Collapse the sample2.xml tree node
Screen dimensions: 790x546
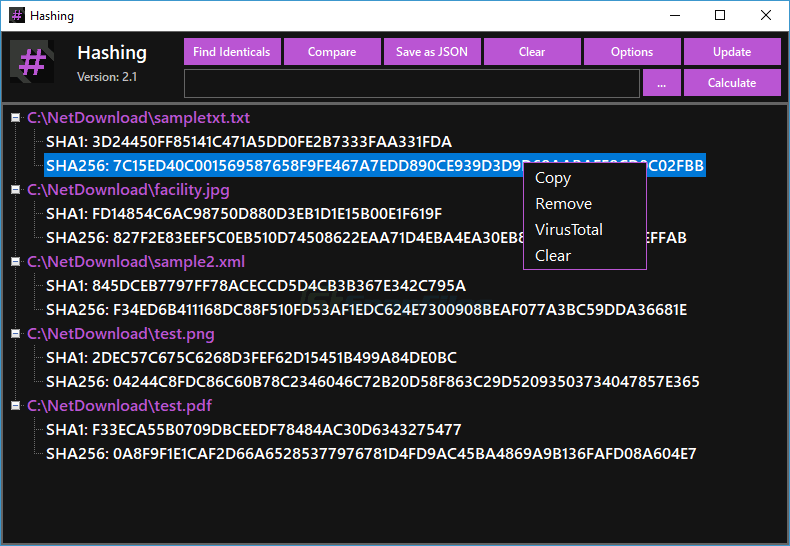[x=16, y=262]
